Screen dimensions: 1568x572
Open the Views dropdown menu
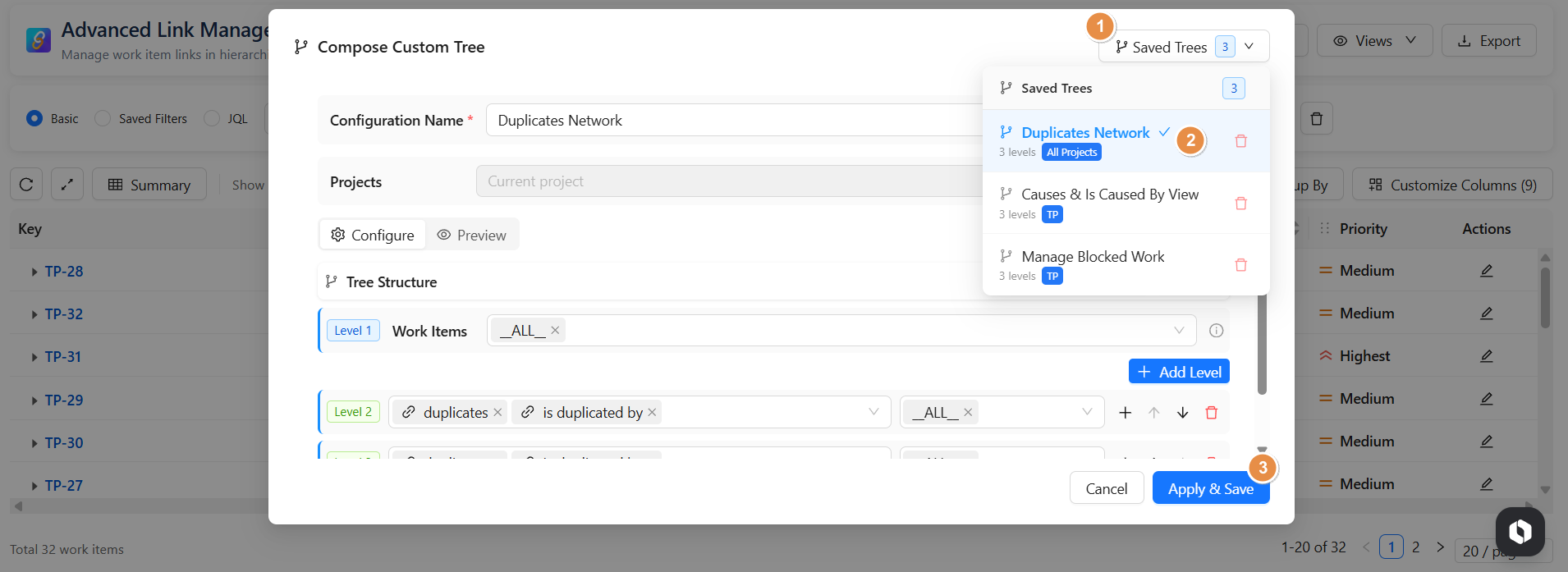coord(1374,41)
